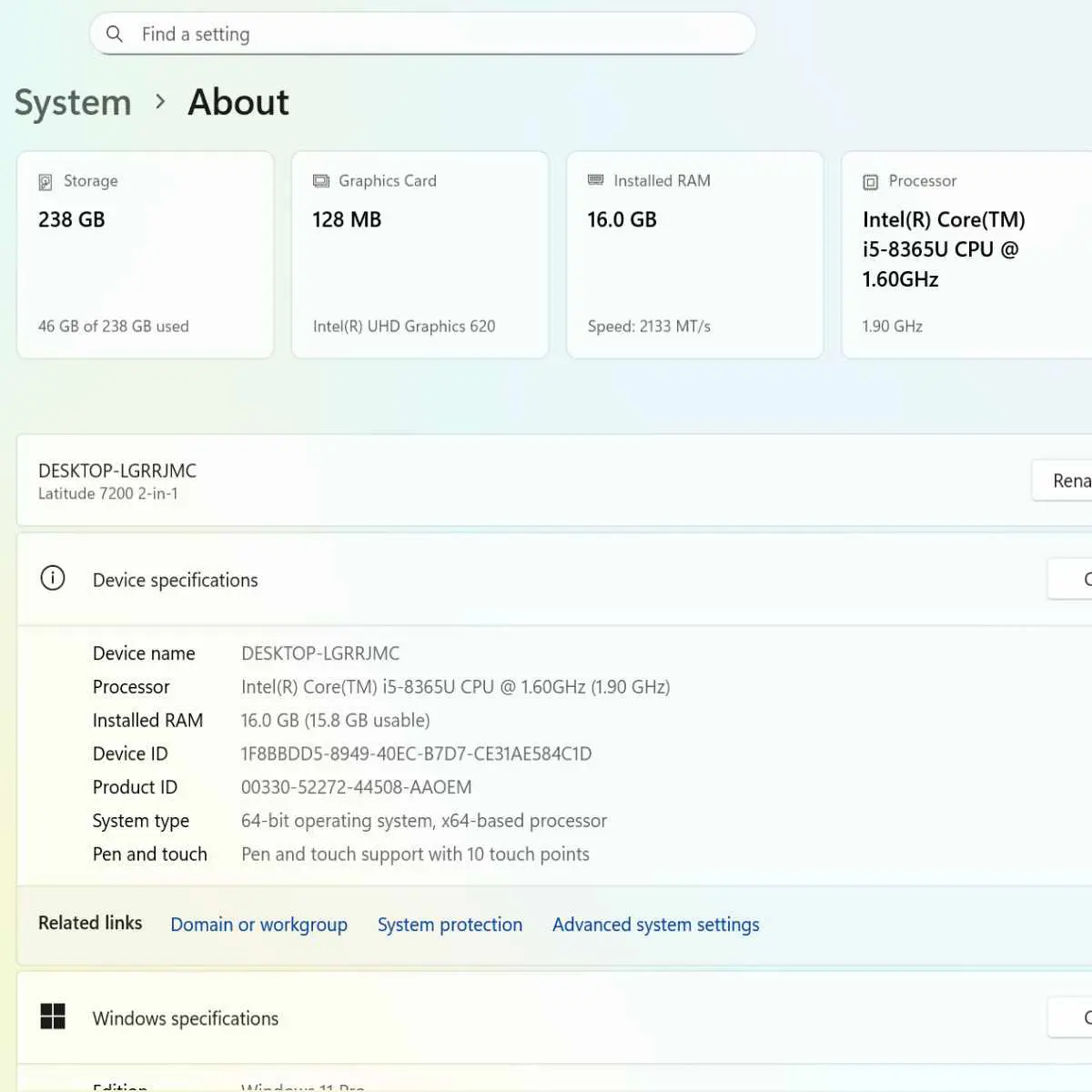The width and height of the screenshot is (1092, 1092).
Task: Click the System type label
Action: (x=141, y=821)
